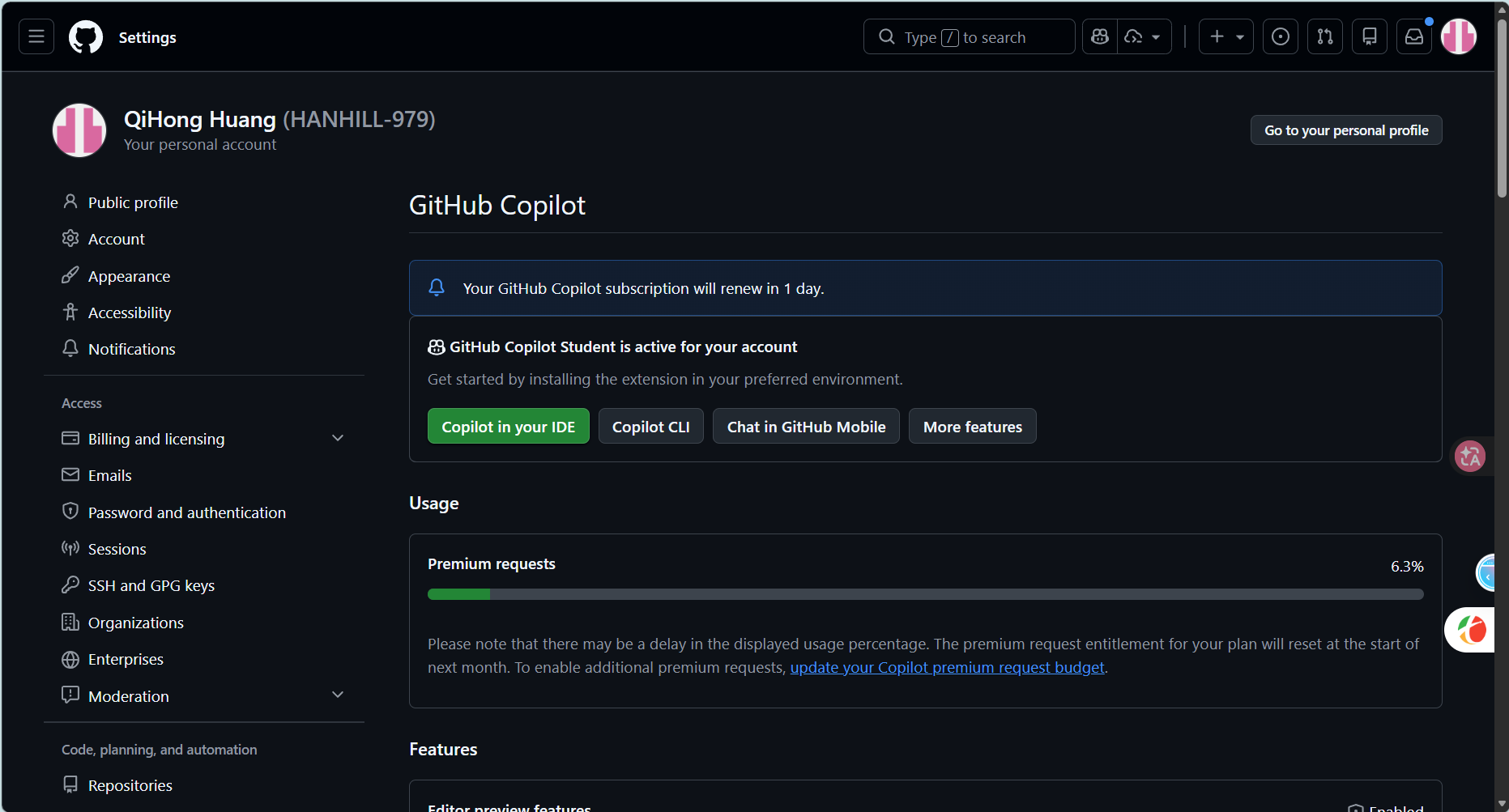
Task: Focus the Type / to search field
Action: click(x=970, y=36)
